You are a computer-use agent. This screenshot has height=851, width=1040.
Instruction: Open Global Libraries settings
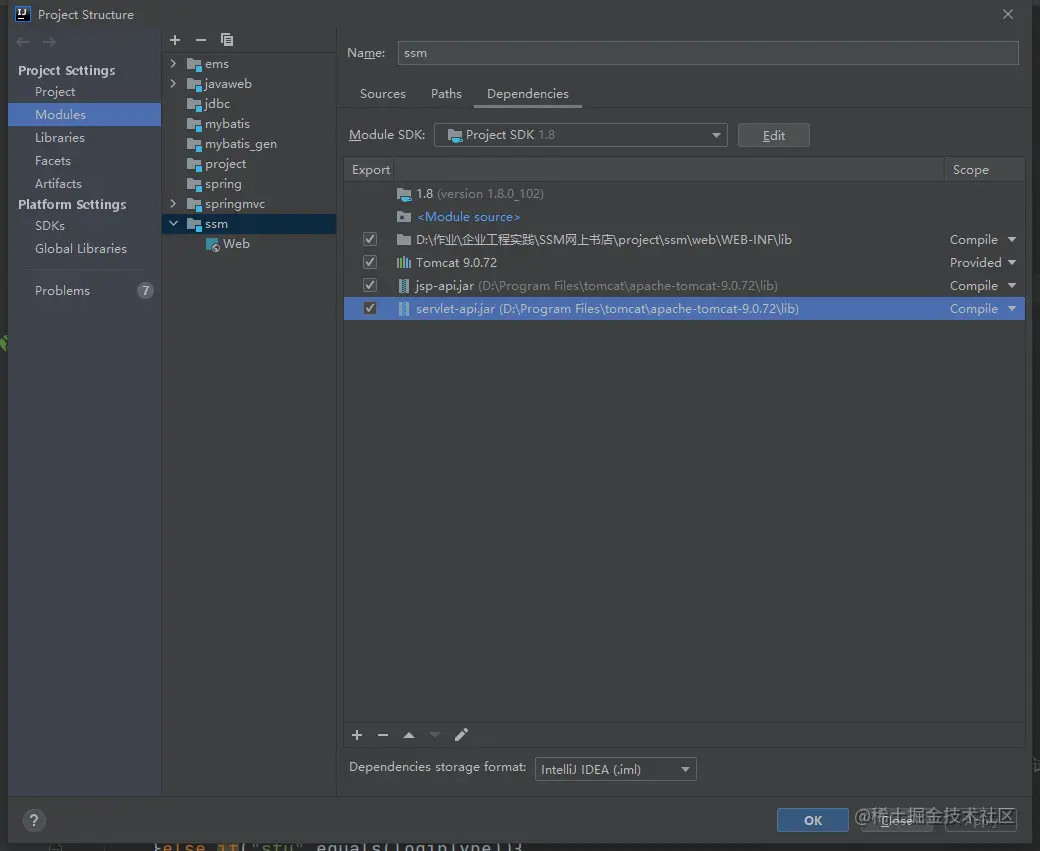click(81, 249)
